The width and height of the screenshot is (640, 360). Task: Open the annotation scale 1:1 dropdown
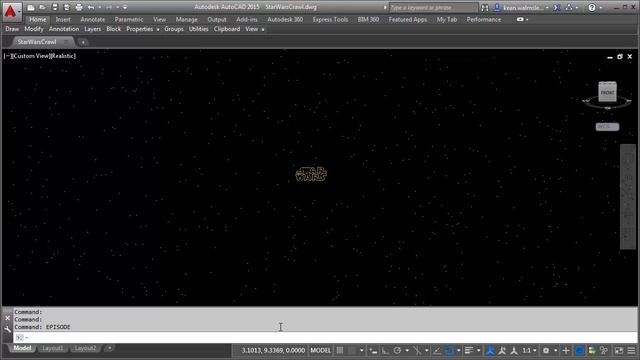click(x=530, y=350)
